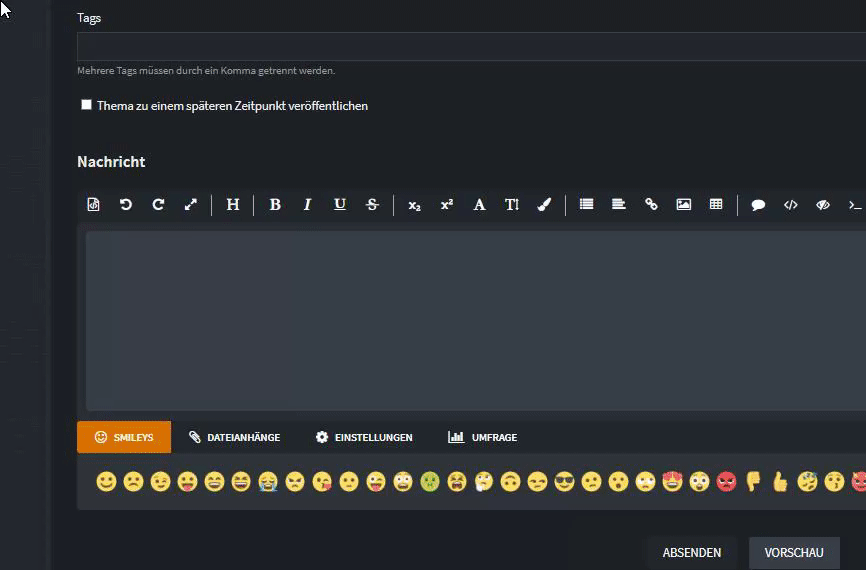Toggle the spoiler eye icon
The height and width of the screenshot is (570, 866).
click(823, 205)
